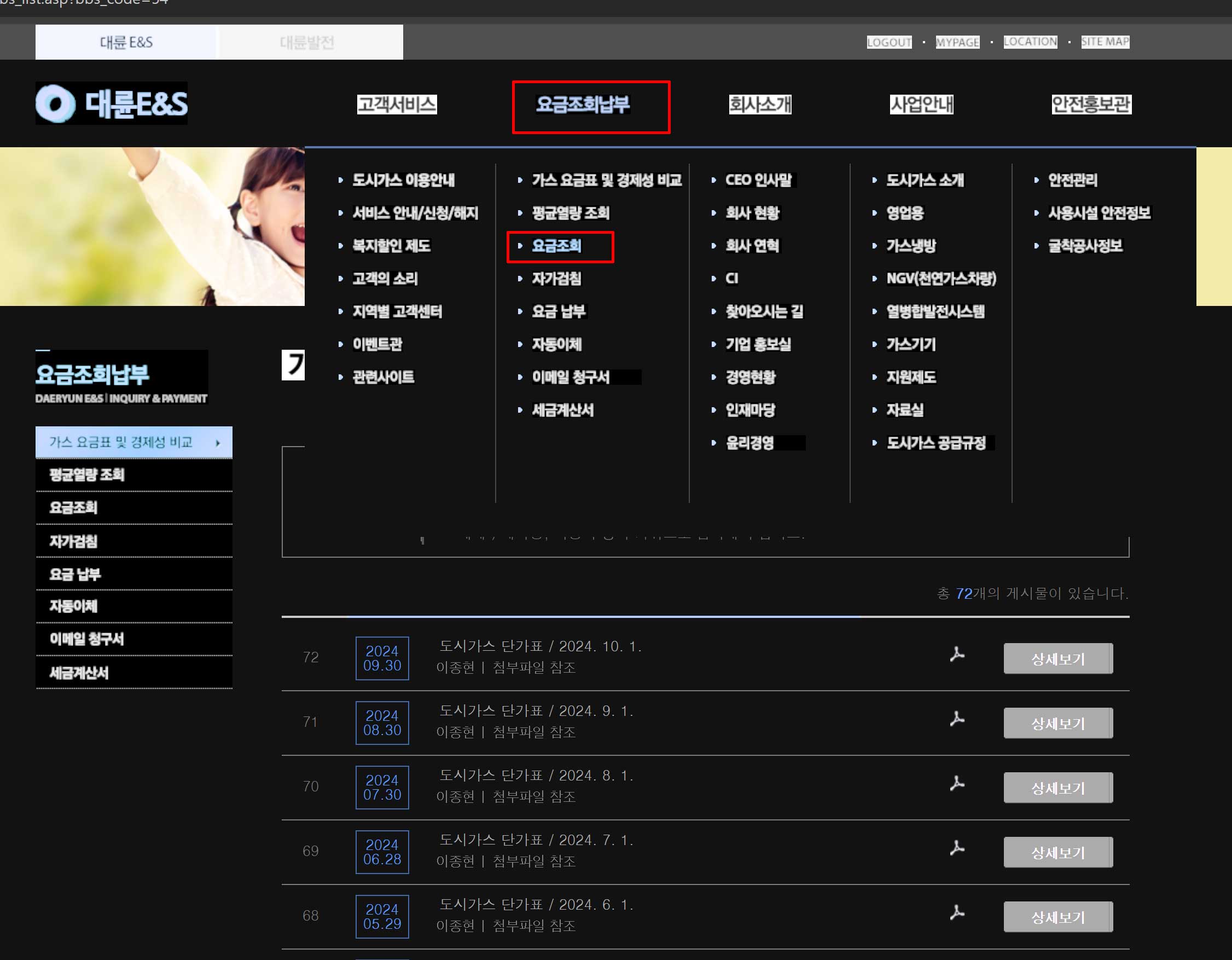Select 요금조회 in dropdown submenu
Screen dimensions: 1232x960
tap(556, 246)
